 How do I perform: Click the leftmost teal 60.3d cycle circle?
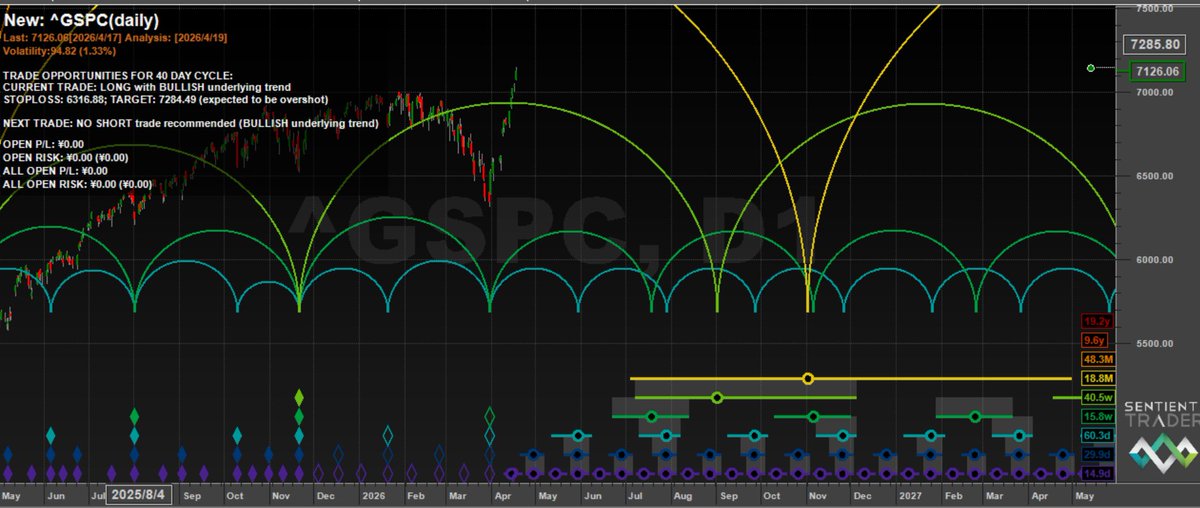coord(576,435)
